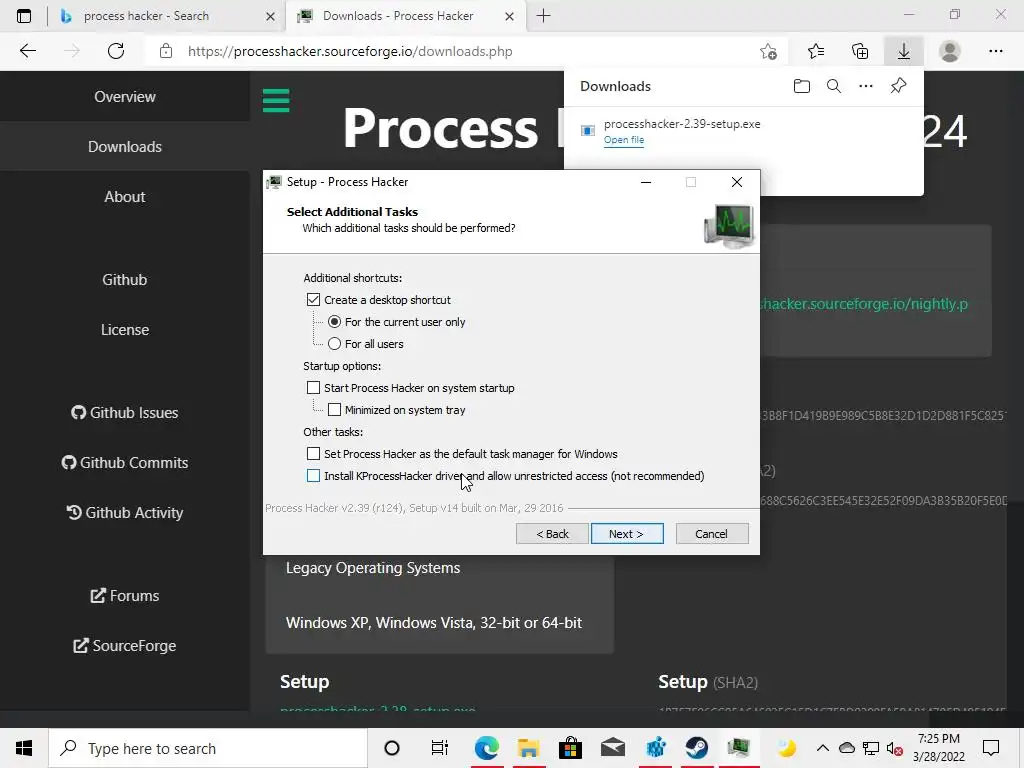
Task: Open Github in website sidebar
Action: [125, 280]
